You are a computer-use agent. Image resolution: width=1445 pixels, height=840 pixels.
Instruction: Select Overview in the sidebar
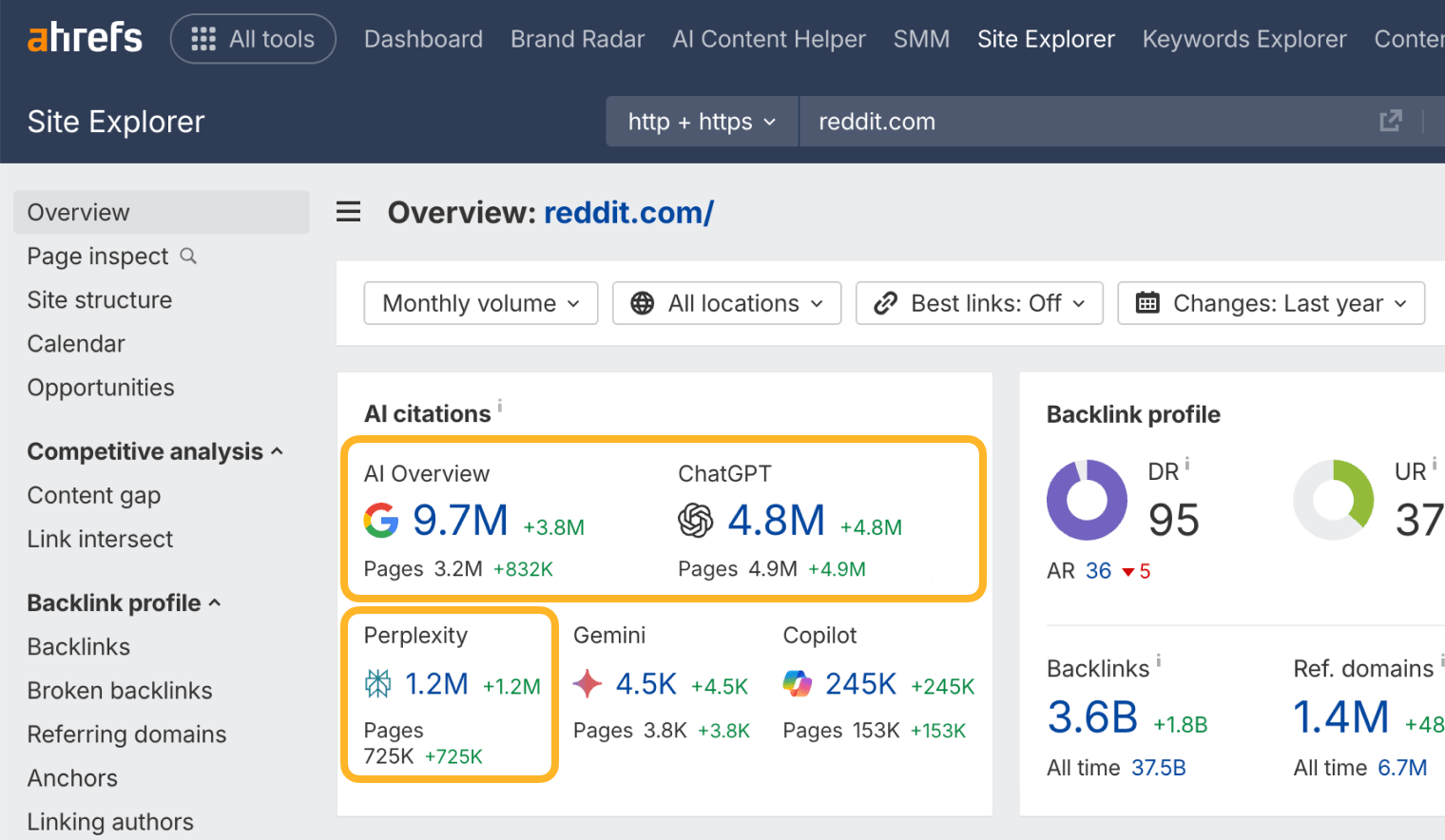(162, 212)
